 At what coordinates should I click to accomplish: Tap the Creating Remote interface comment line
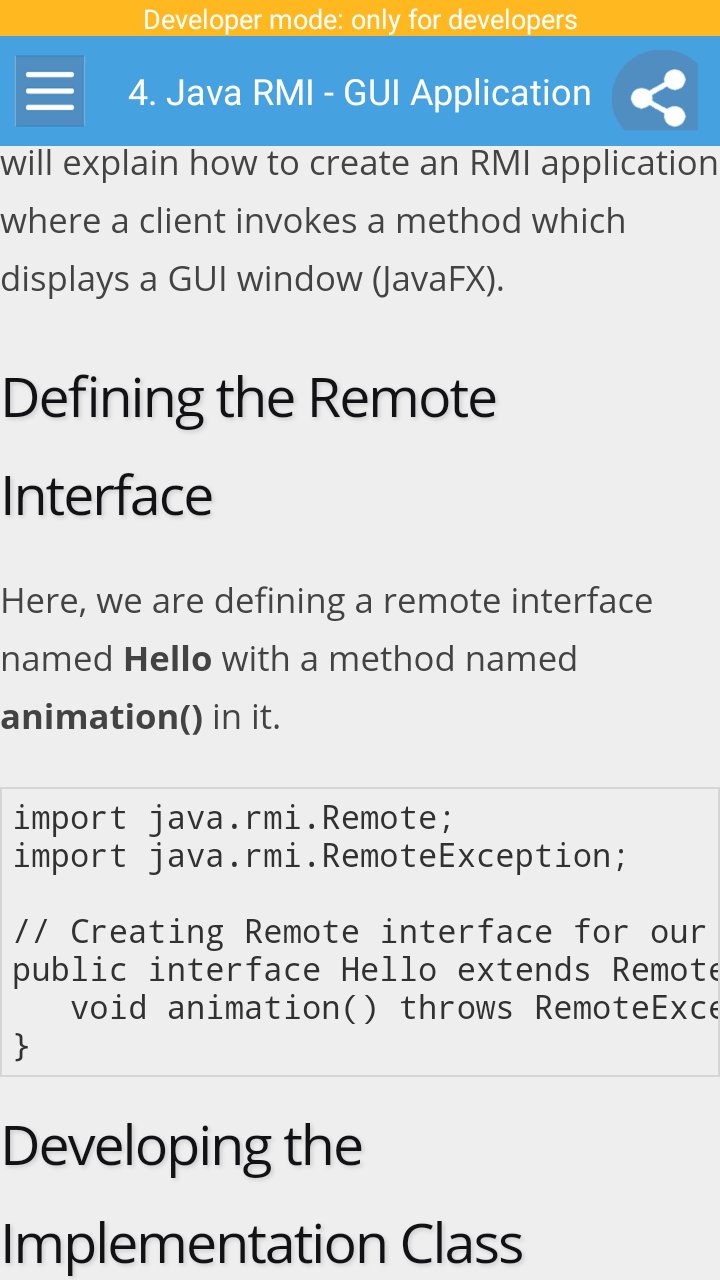[361, 932]
